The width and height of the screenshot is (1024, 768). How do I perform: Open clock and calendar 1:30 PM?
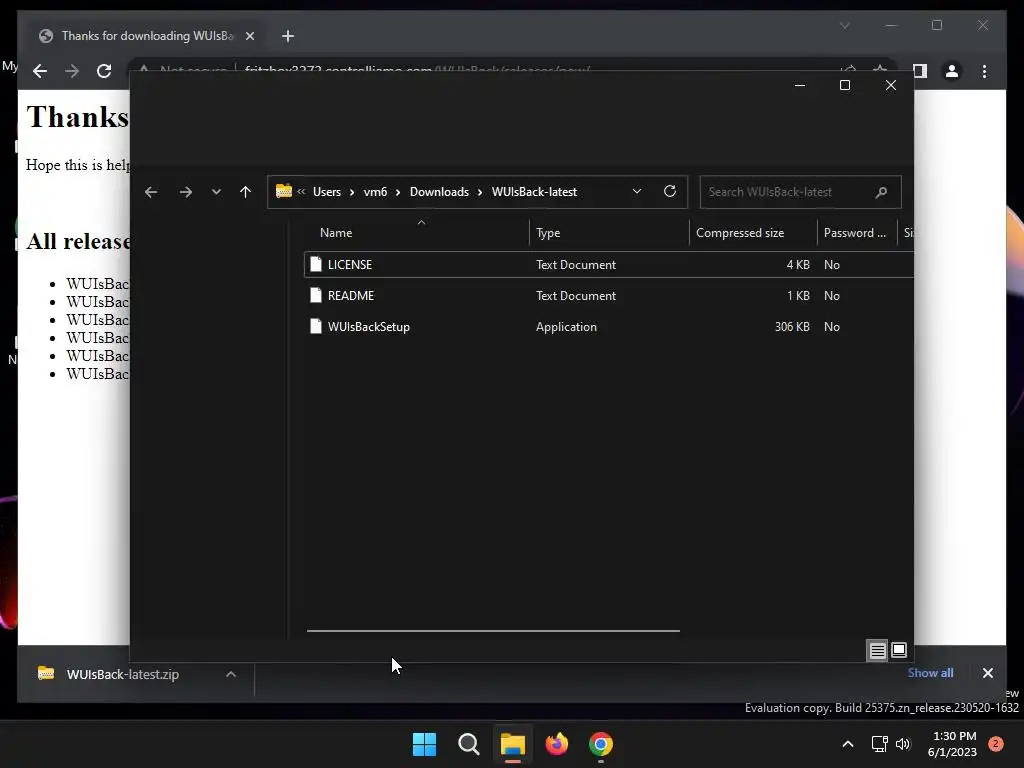pyautogui.click(x=953, y=744)
